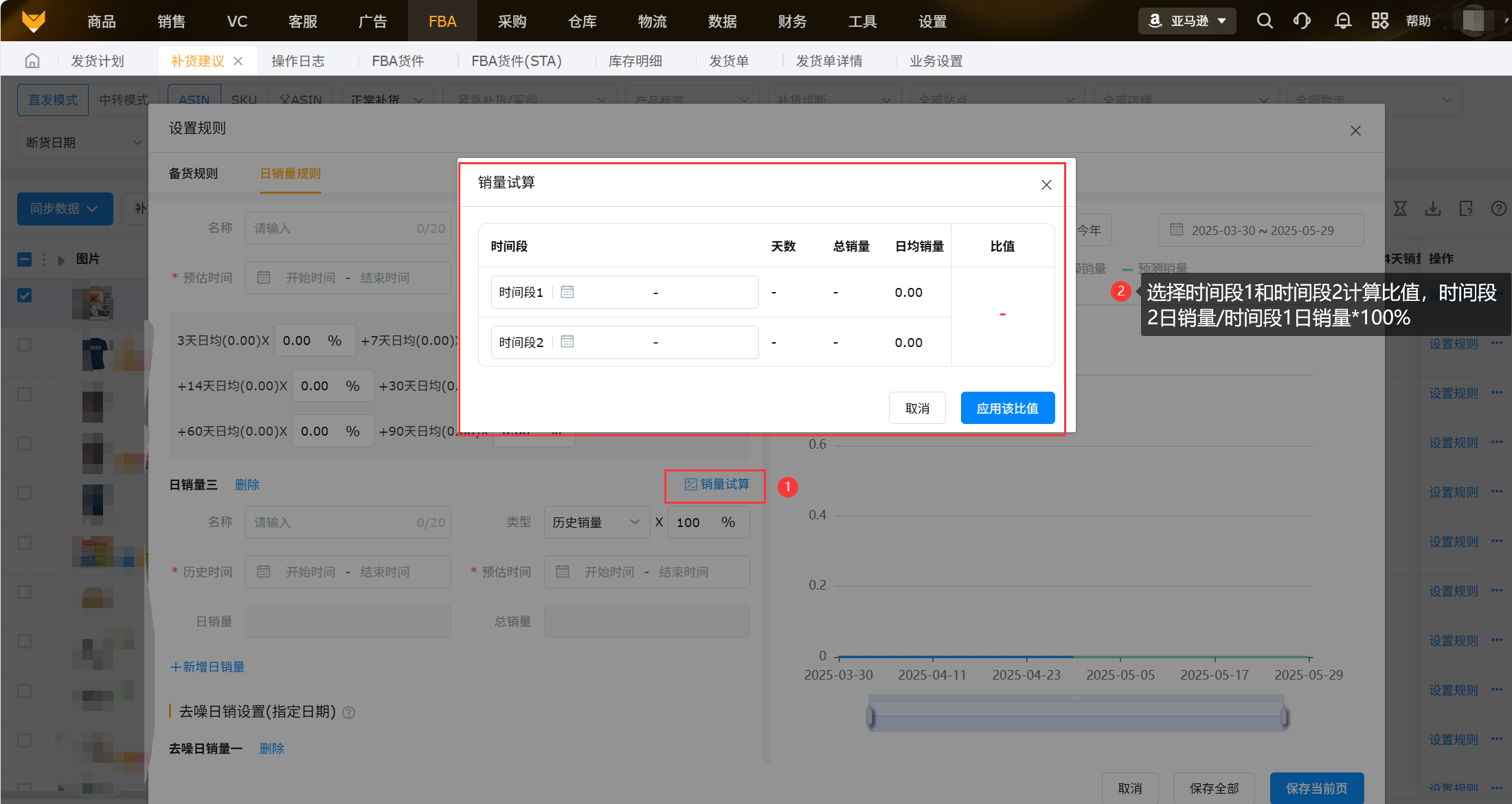
Task: Click the hourglass icon above table
Action: pyautogui.click(x=1400, y=209)
